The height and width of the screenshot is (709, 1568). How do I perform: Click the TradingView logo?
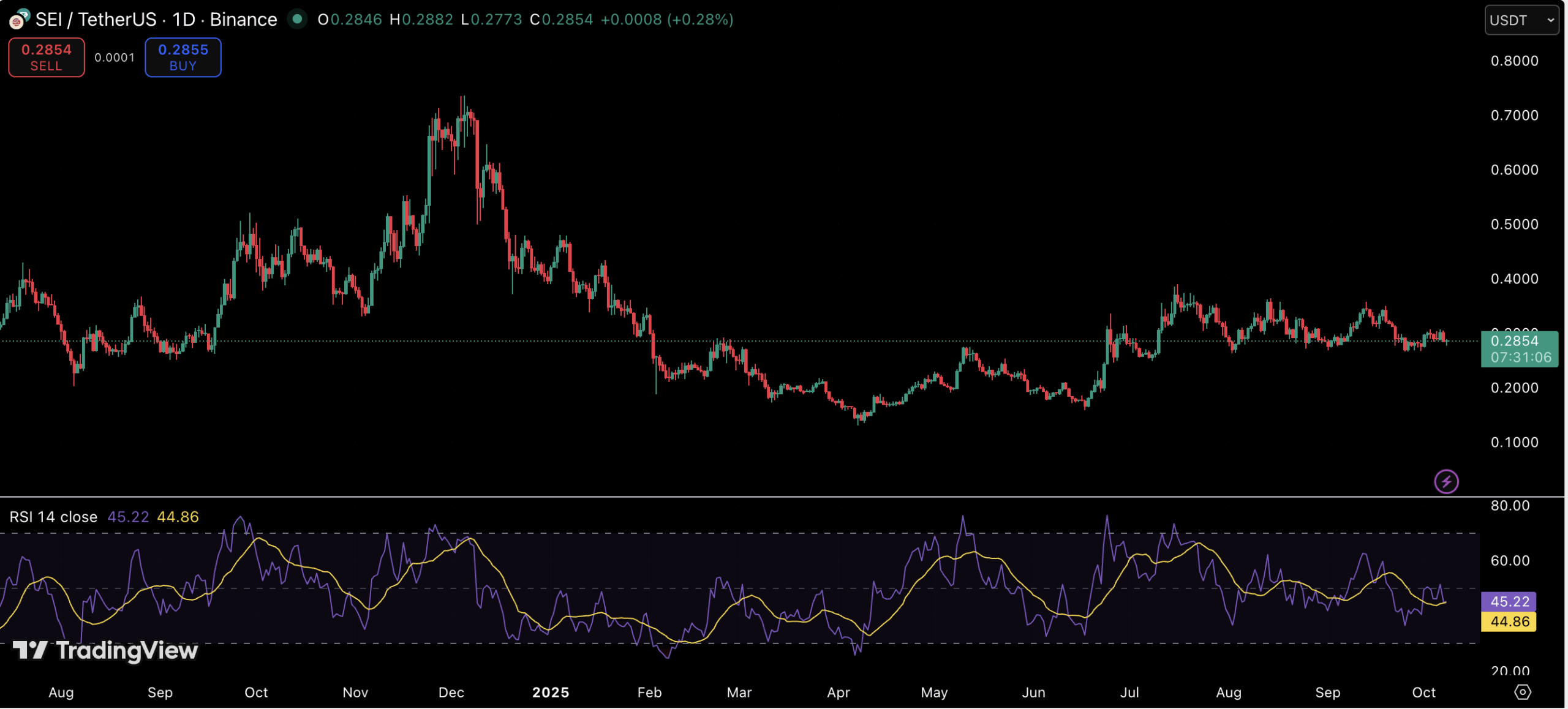click(105, 650)
